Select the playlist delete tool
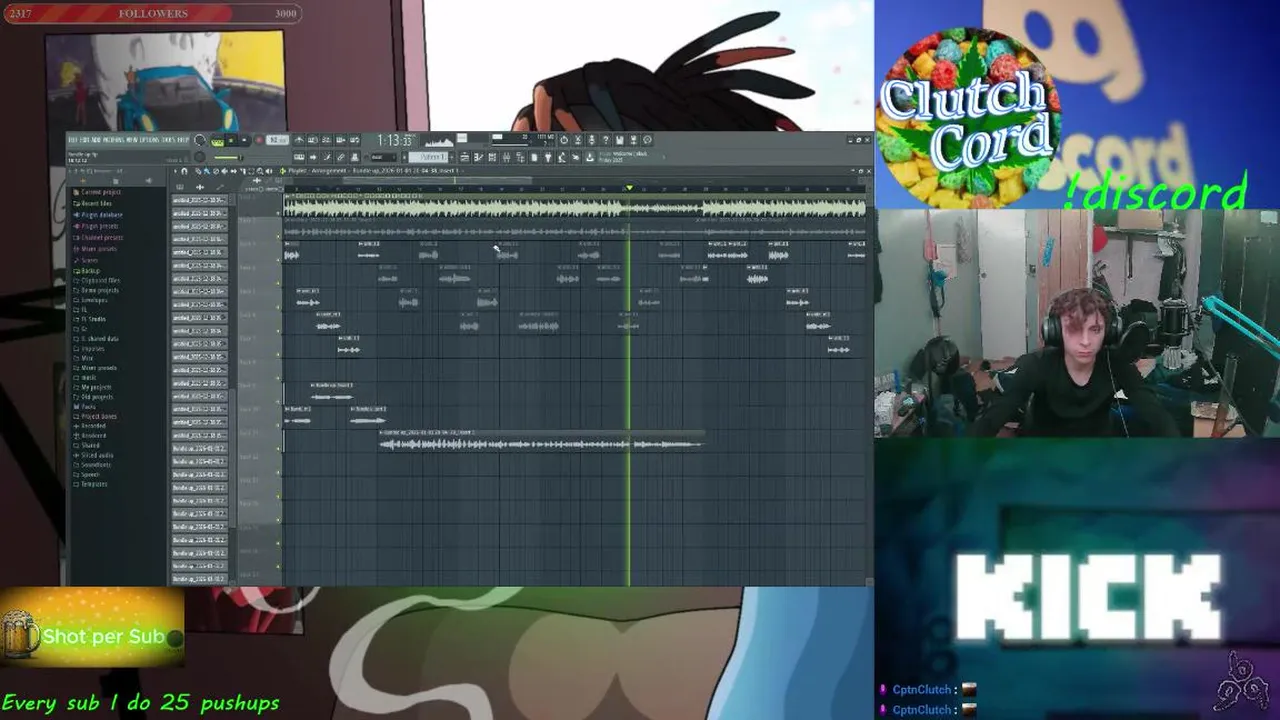Viewport: 1280px width, 720px height. click(x=216, y=171)
